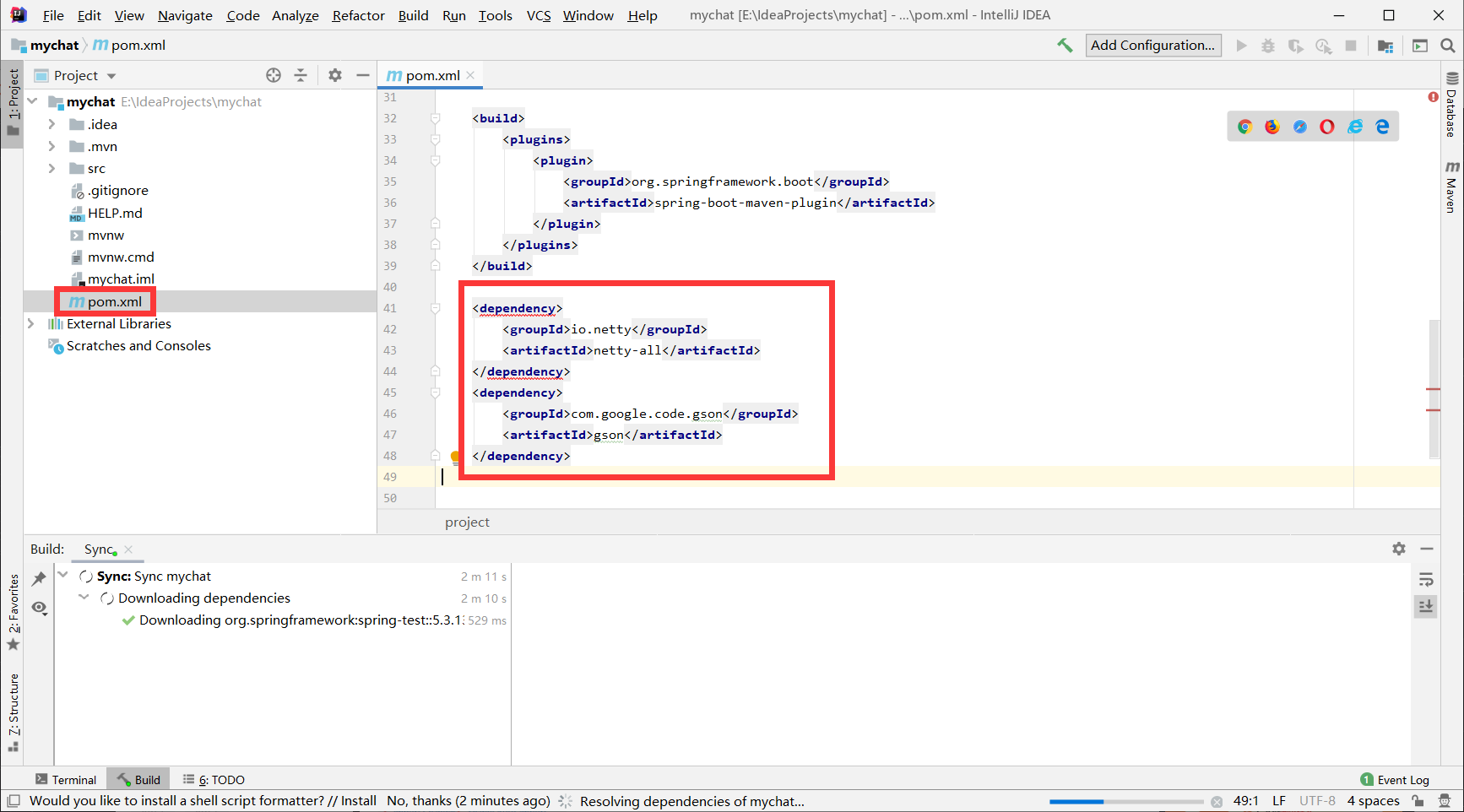
Task: Toggle the eye view filter in Build panel
Action: 39,608
